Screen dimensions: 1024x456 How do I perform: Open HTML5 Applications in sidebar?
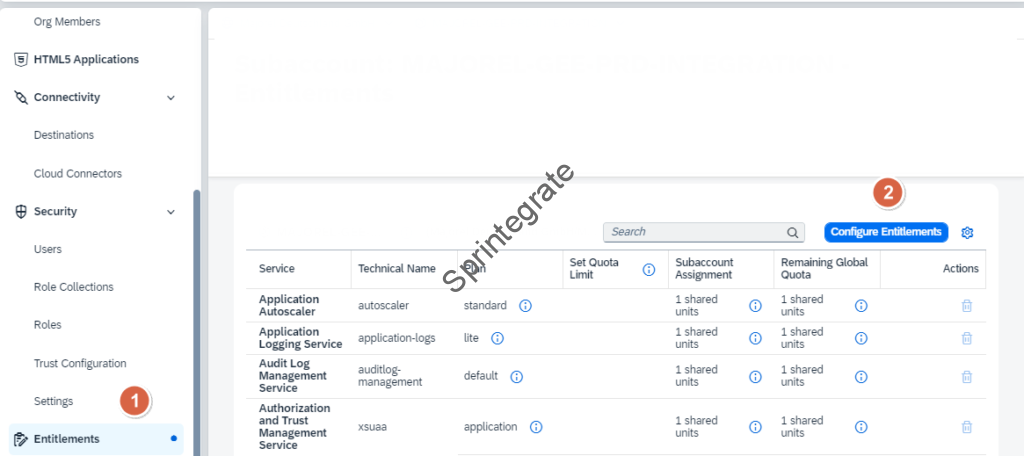click(86, 59)
